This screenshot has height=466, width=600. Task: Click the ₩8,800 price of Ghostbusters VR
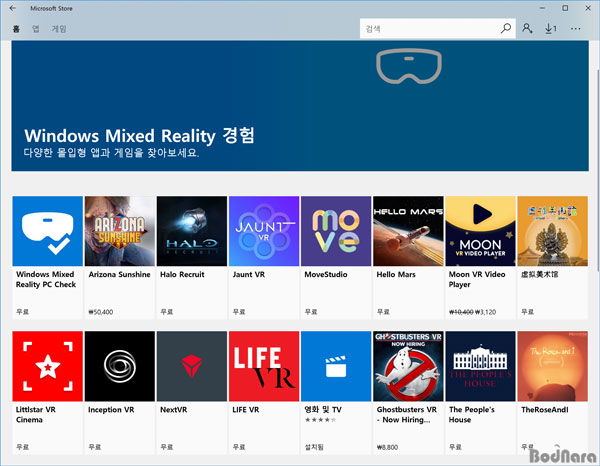point(387,447)
